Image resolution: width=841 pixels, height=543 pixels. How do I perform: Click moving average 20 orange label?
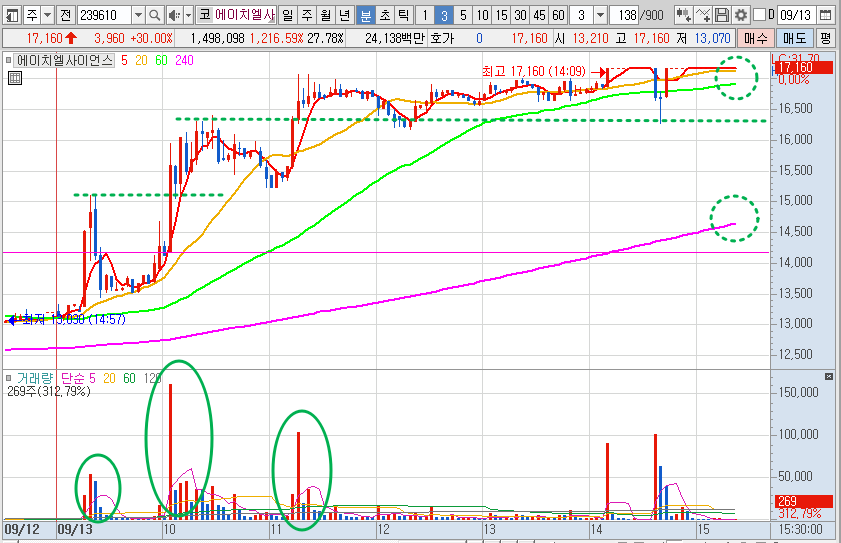(141, 61)
